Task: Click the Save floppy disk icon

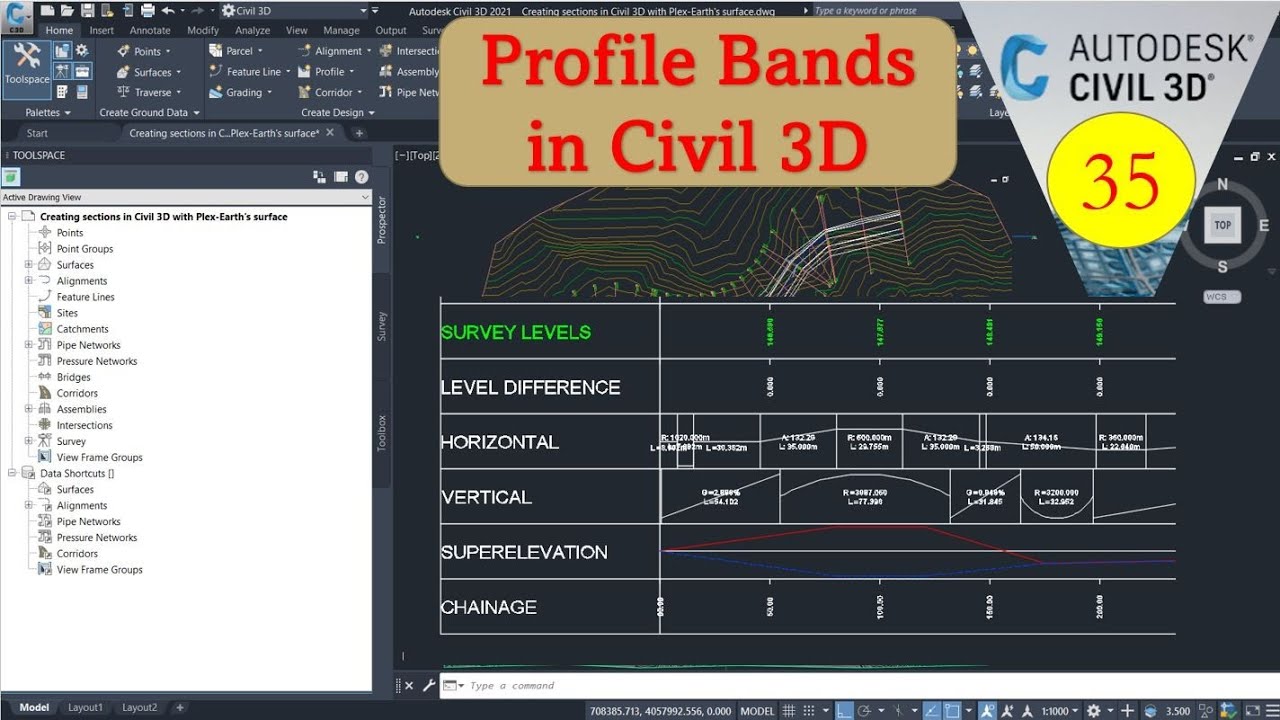Action: (x=87, y=11)
